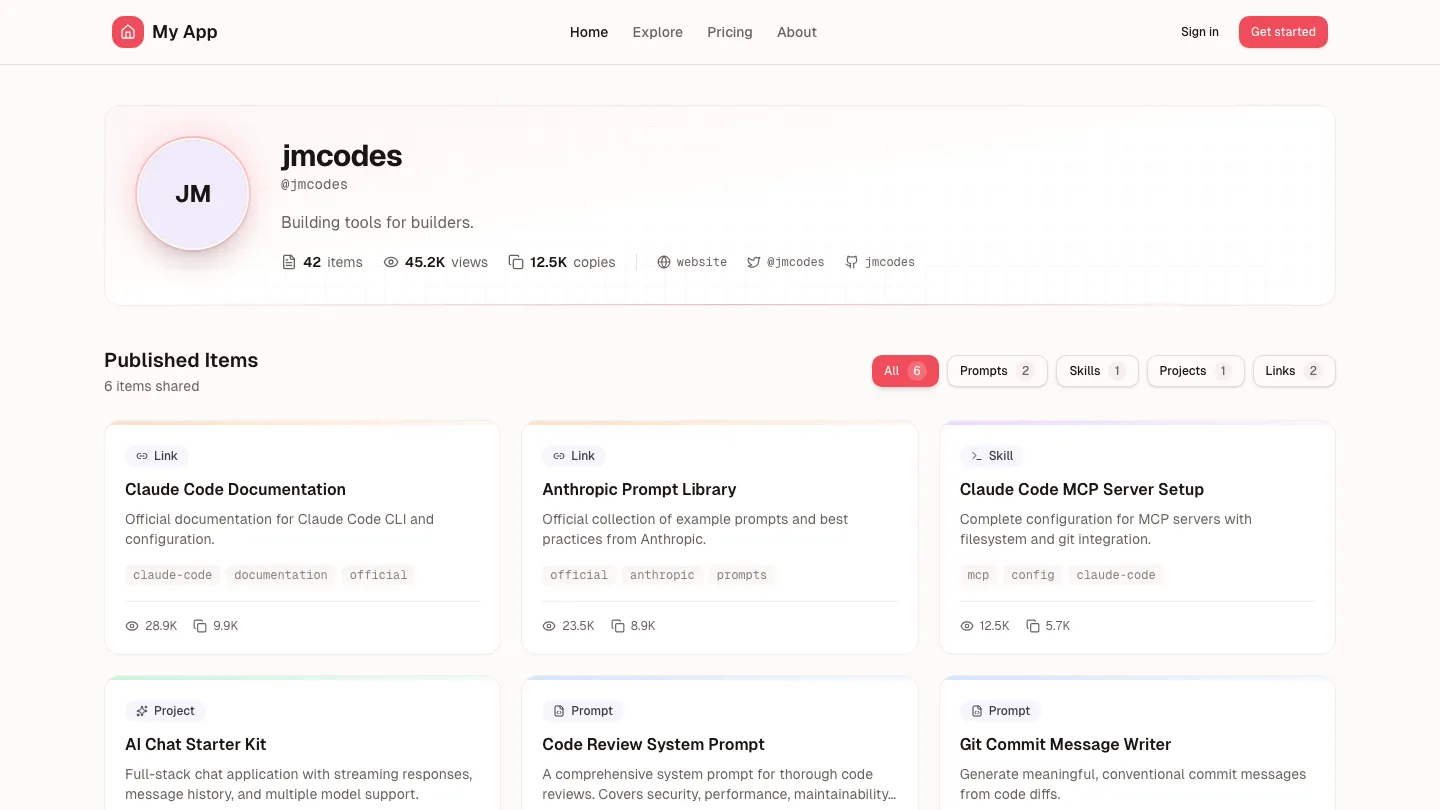Open the Explore page

(658, 32)
